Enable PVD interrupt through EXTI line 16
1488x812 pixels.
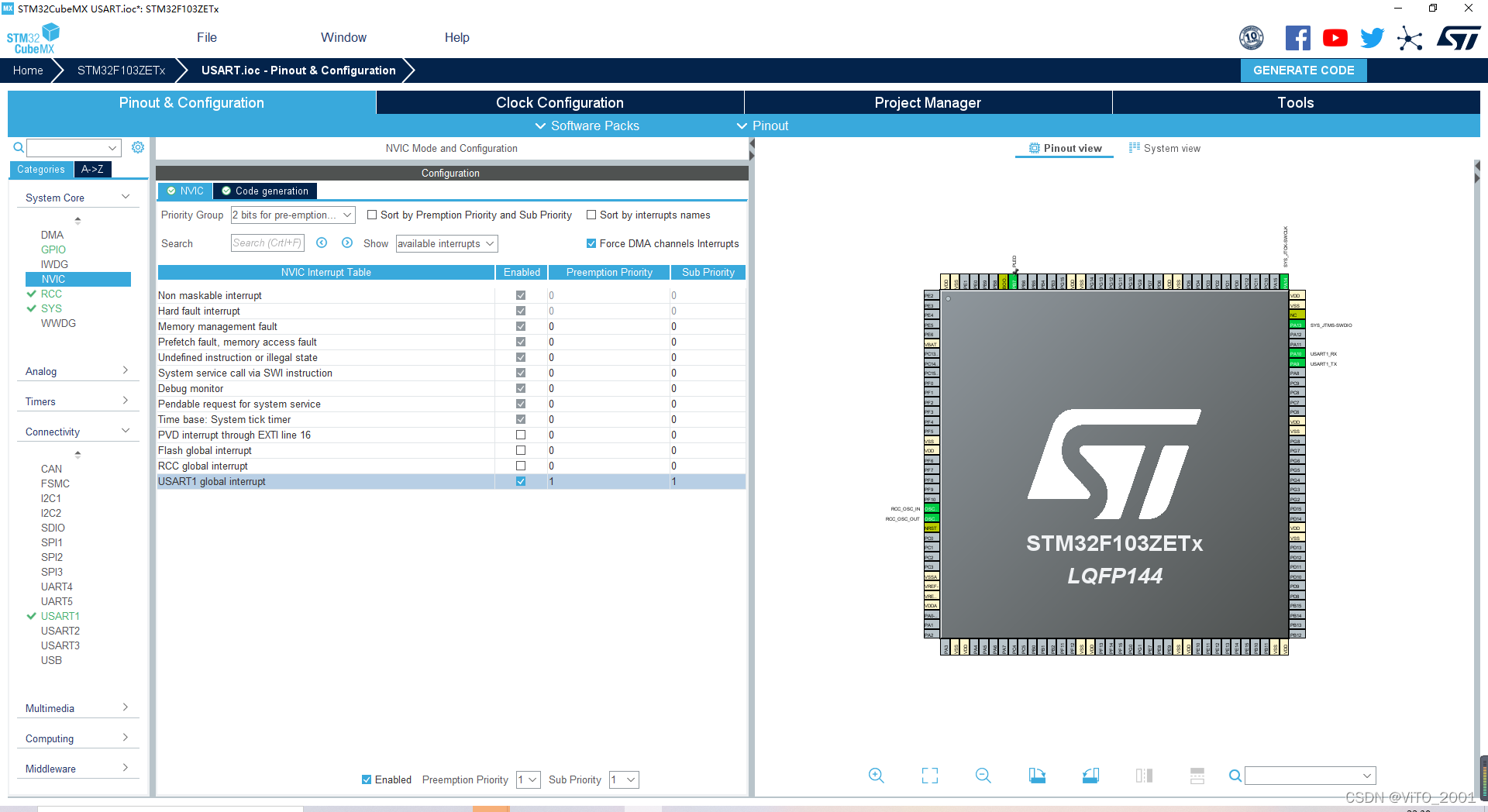tap(521, 435)
